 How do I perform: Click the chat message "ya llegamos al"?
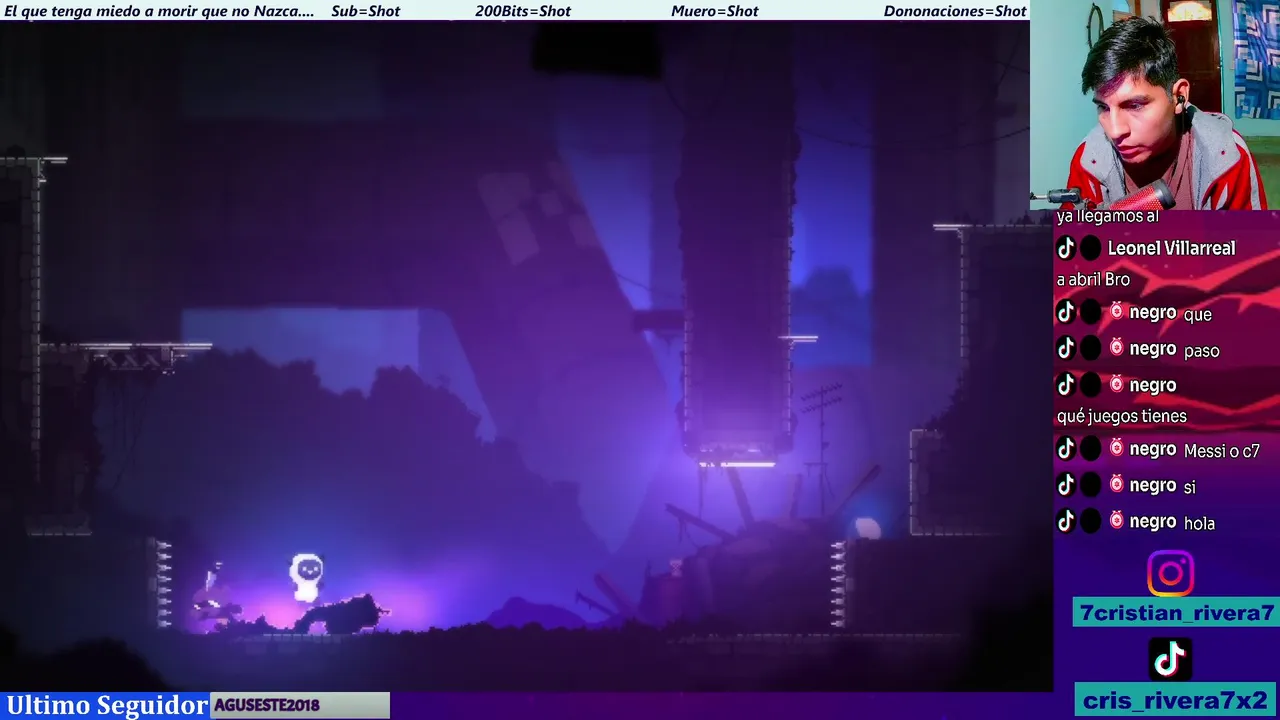[1107, 216]
